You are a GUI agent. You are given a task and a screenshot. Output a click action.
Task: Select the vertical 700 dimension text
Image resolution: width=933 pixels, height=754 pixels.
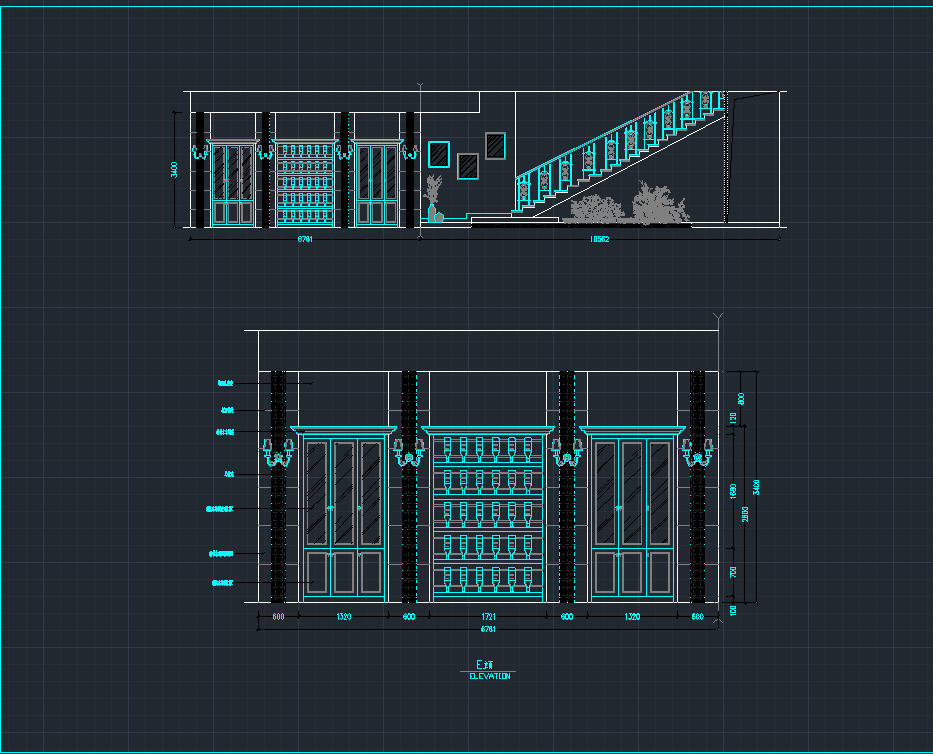click(733, 572)
